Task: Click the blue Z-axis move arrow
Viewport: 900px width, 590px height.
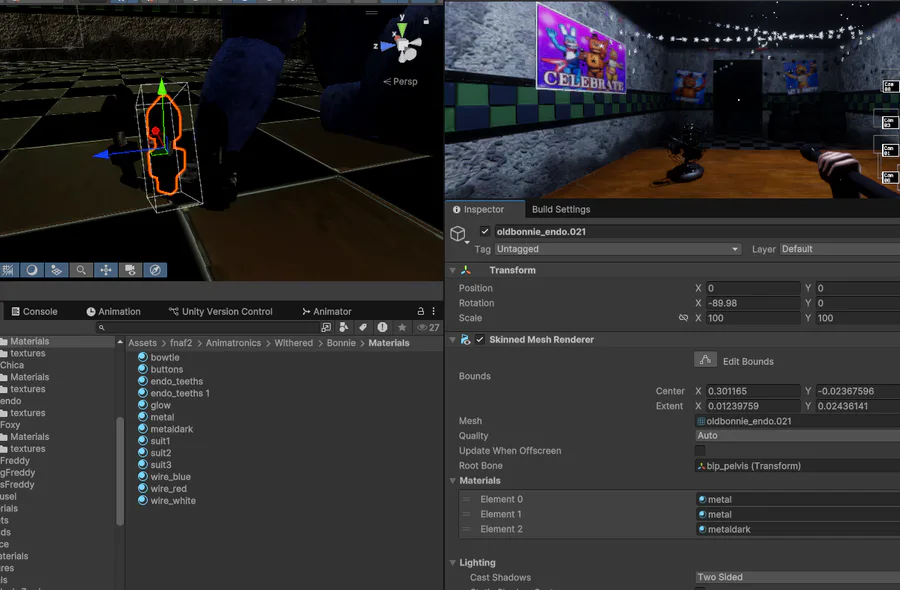Action: click(x=102, y=154)
